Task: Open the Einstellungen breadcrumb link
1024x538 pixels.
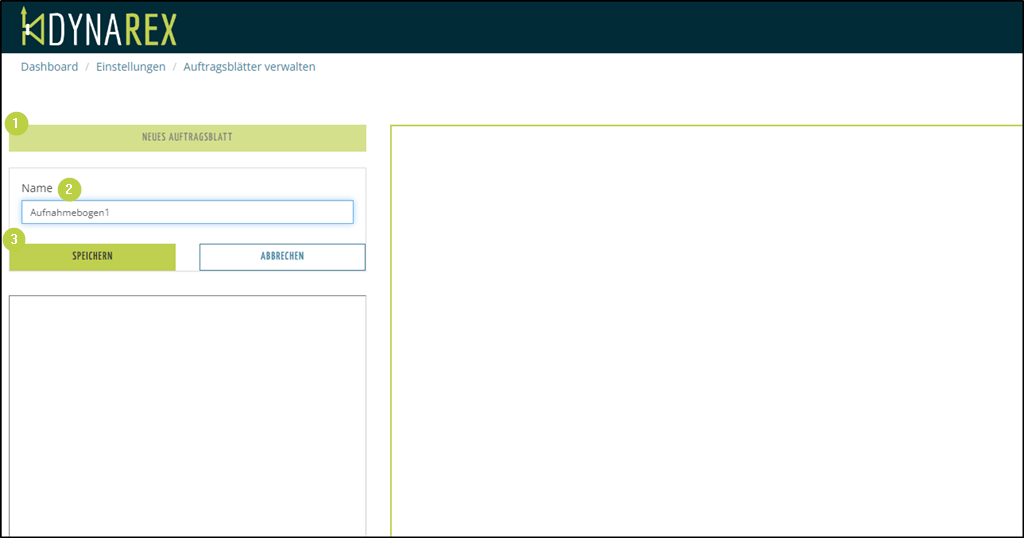Action: [131, 67]
